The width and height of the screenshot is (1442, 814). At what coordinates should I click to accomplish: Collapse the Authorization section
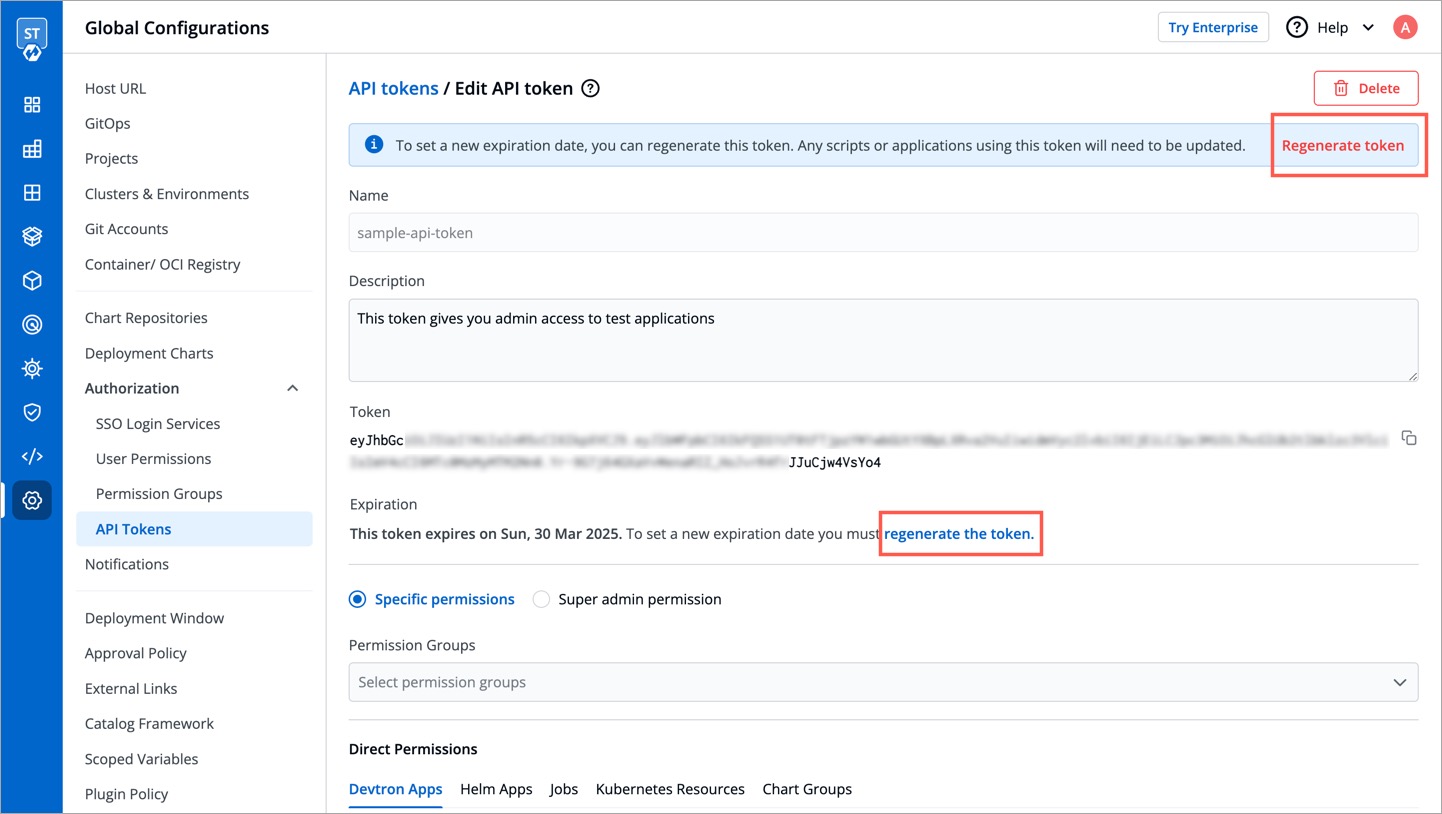tap(292, 389)
